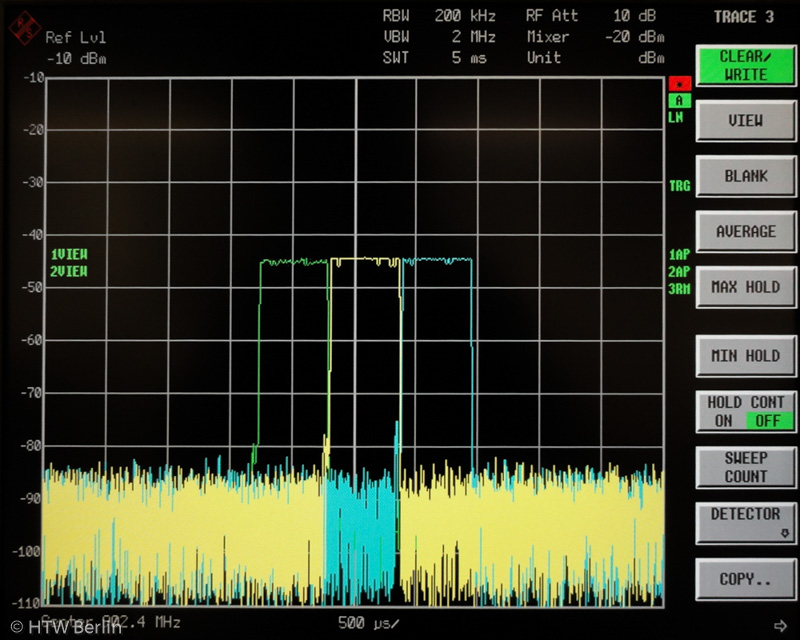Activate MAX HOLD trace mode
This screenshot has height=640, width=800.
coord(745,287)
